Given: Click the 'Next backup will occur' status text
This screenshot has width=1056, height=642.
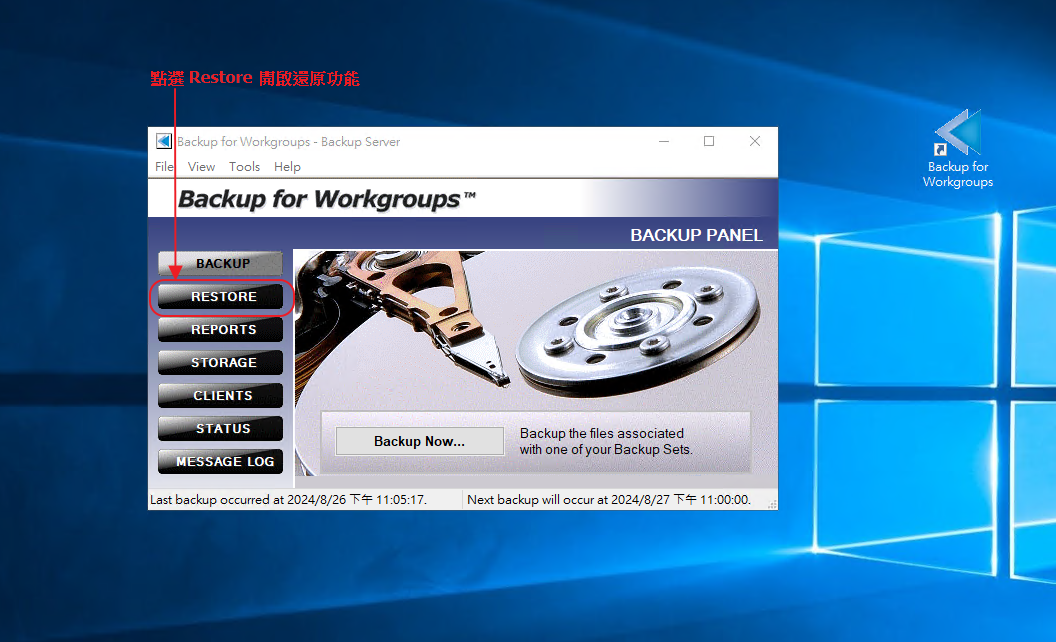Looking at the screenshot, I should [x=609, y=500].
